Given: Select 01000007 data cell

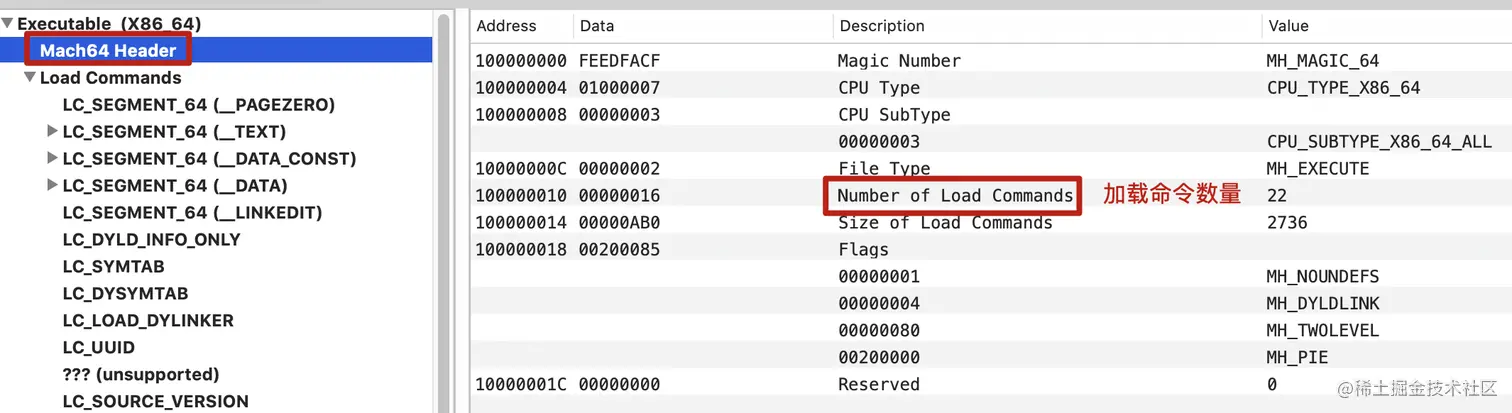Looking at the screenshot, I should (619, 87).
